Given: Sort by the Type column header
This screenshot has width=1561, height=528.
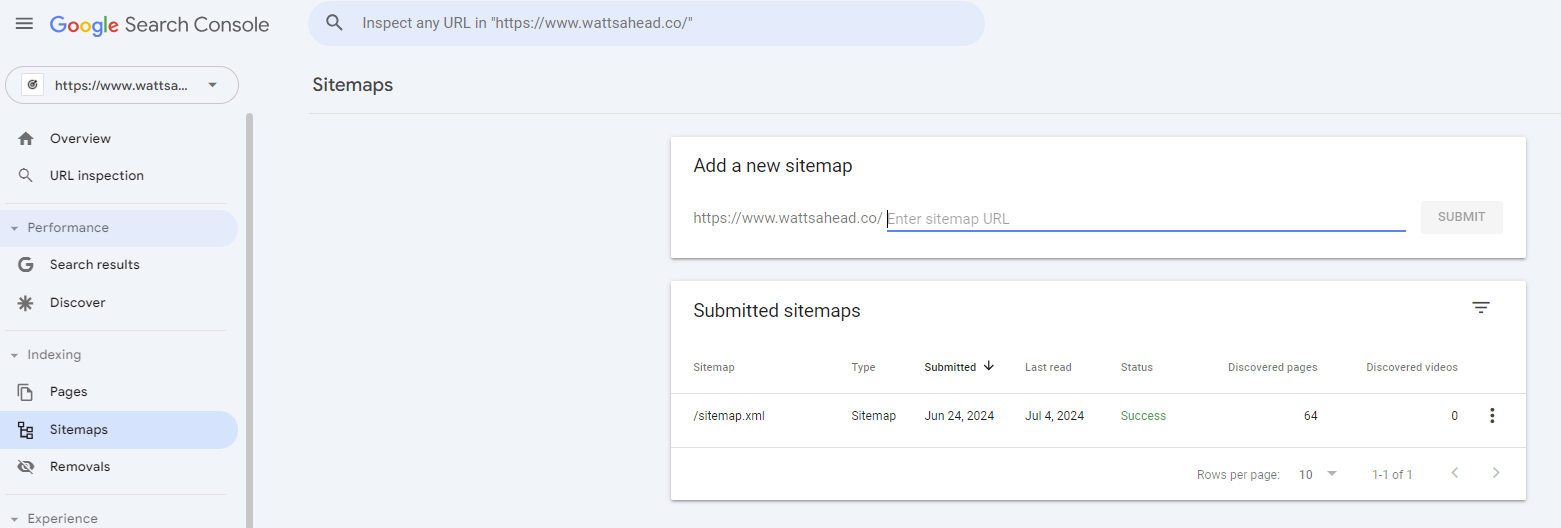Looking at the screenshot, I should (863, 367).
